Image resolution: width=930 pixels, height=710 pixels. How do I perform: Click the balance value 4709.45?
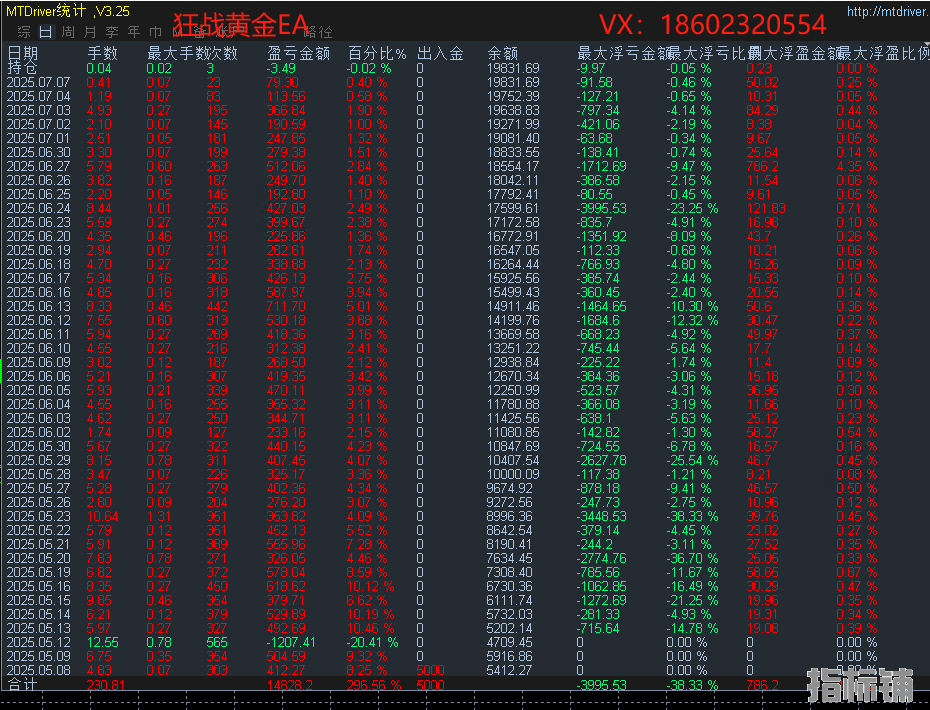(x=509, y=642)
